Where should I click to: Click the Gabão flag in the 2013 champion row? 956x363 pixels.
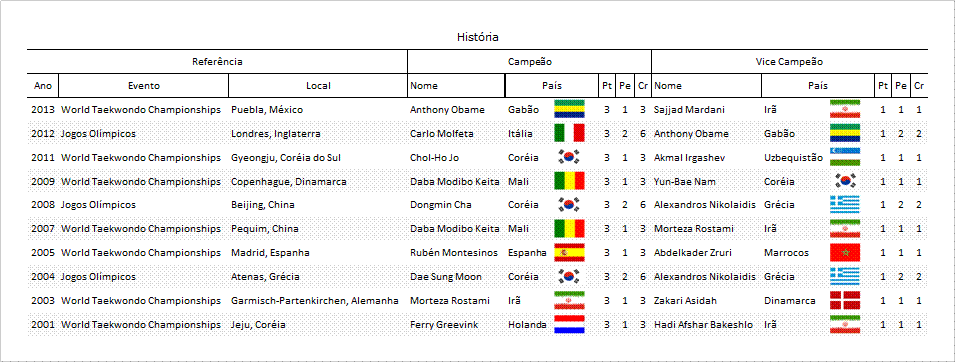569,109
